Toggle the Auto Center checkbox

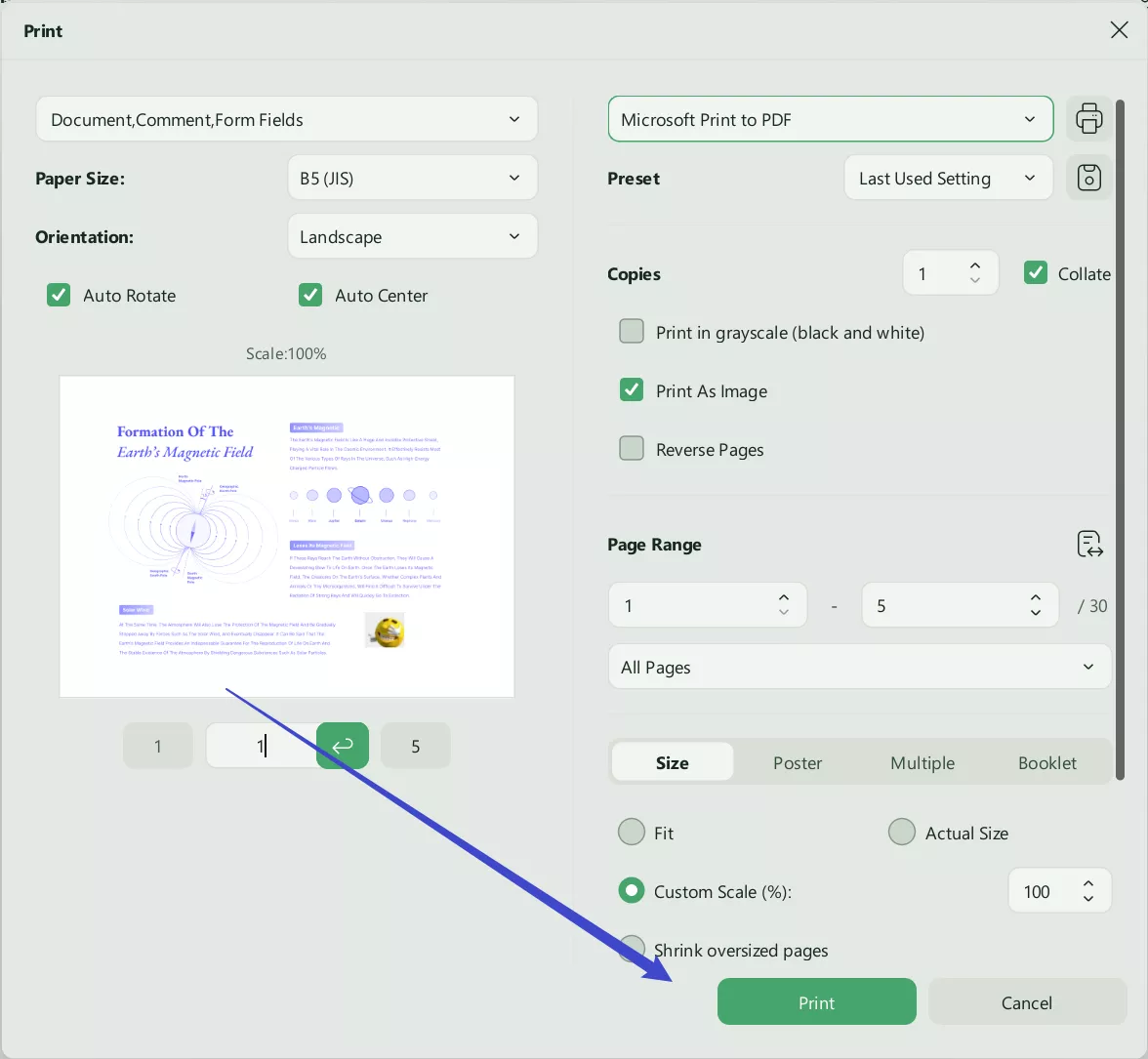point(310,295)
